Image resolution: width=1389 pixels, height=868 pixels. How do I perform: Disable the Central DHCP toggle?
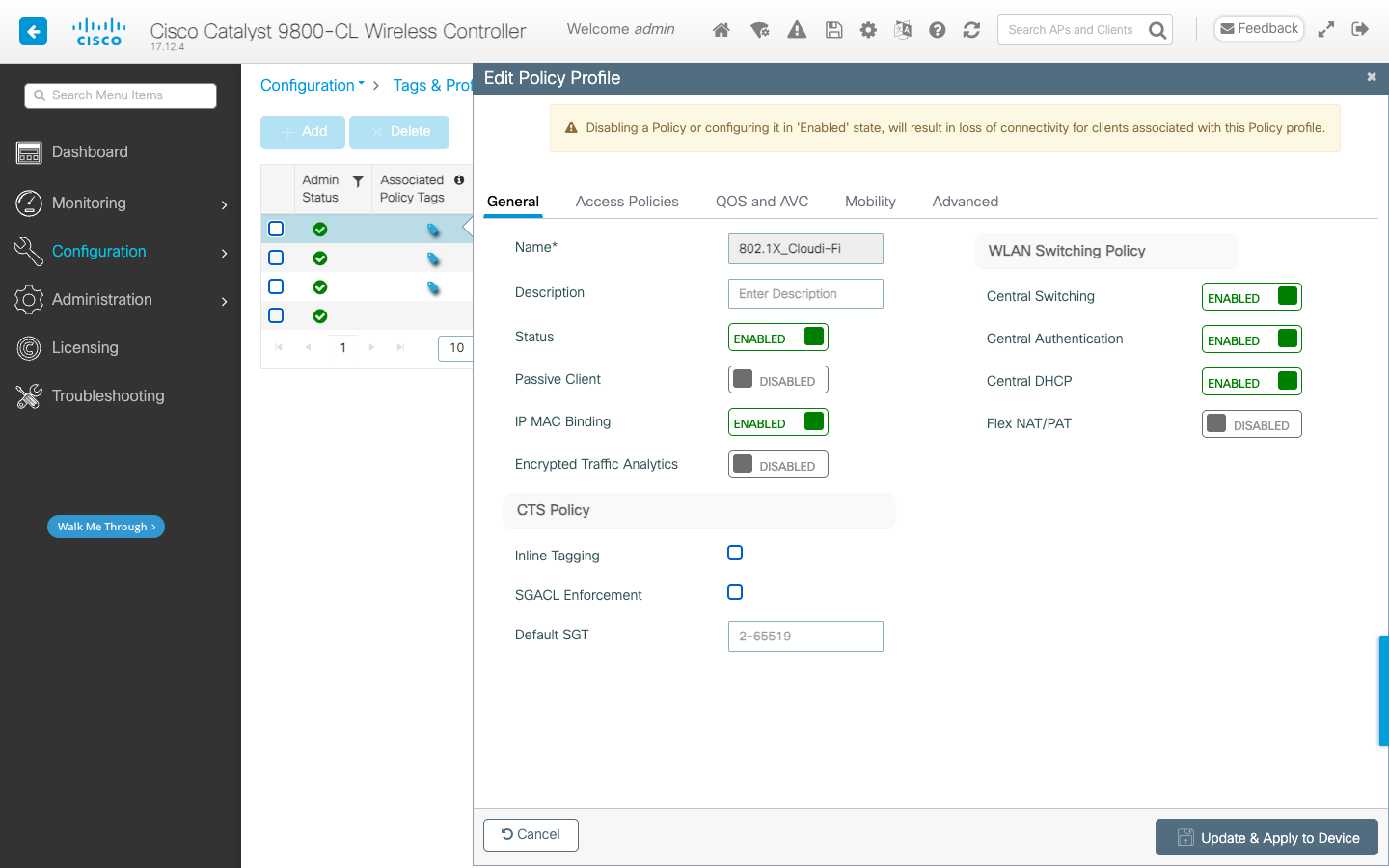[1251, 381]
